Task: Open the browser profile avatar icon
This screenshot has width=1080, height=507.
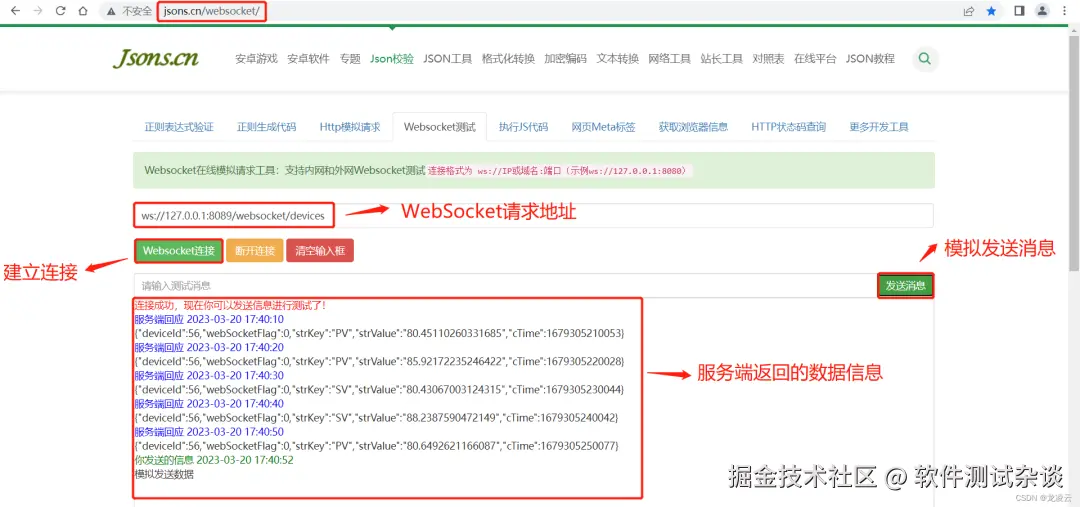Action: [1043, 11]
